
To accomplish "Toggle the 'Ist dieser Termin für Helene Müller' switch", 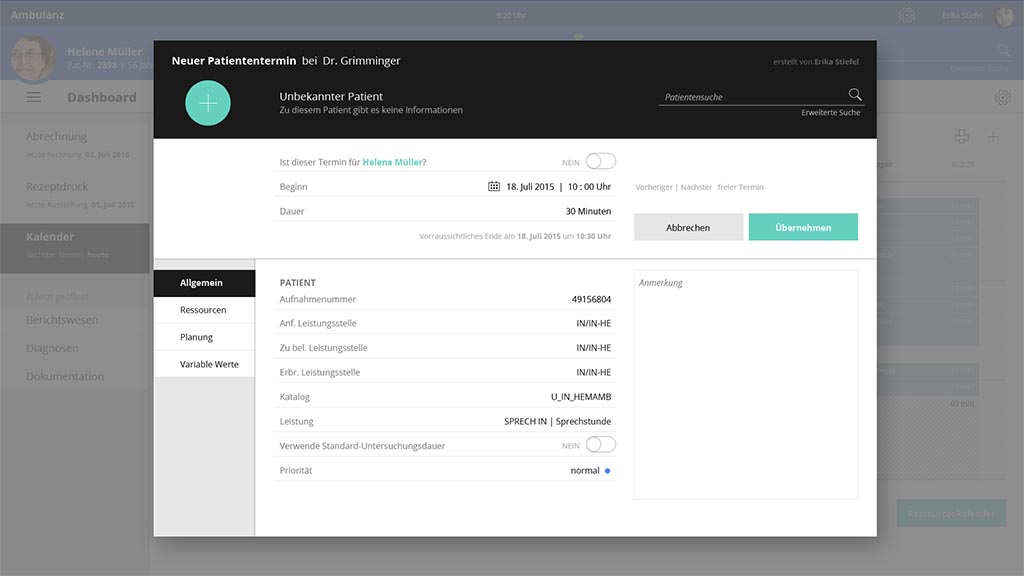I will coord(600,161).
